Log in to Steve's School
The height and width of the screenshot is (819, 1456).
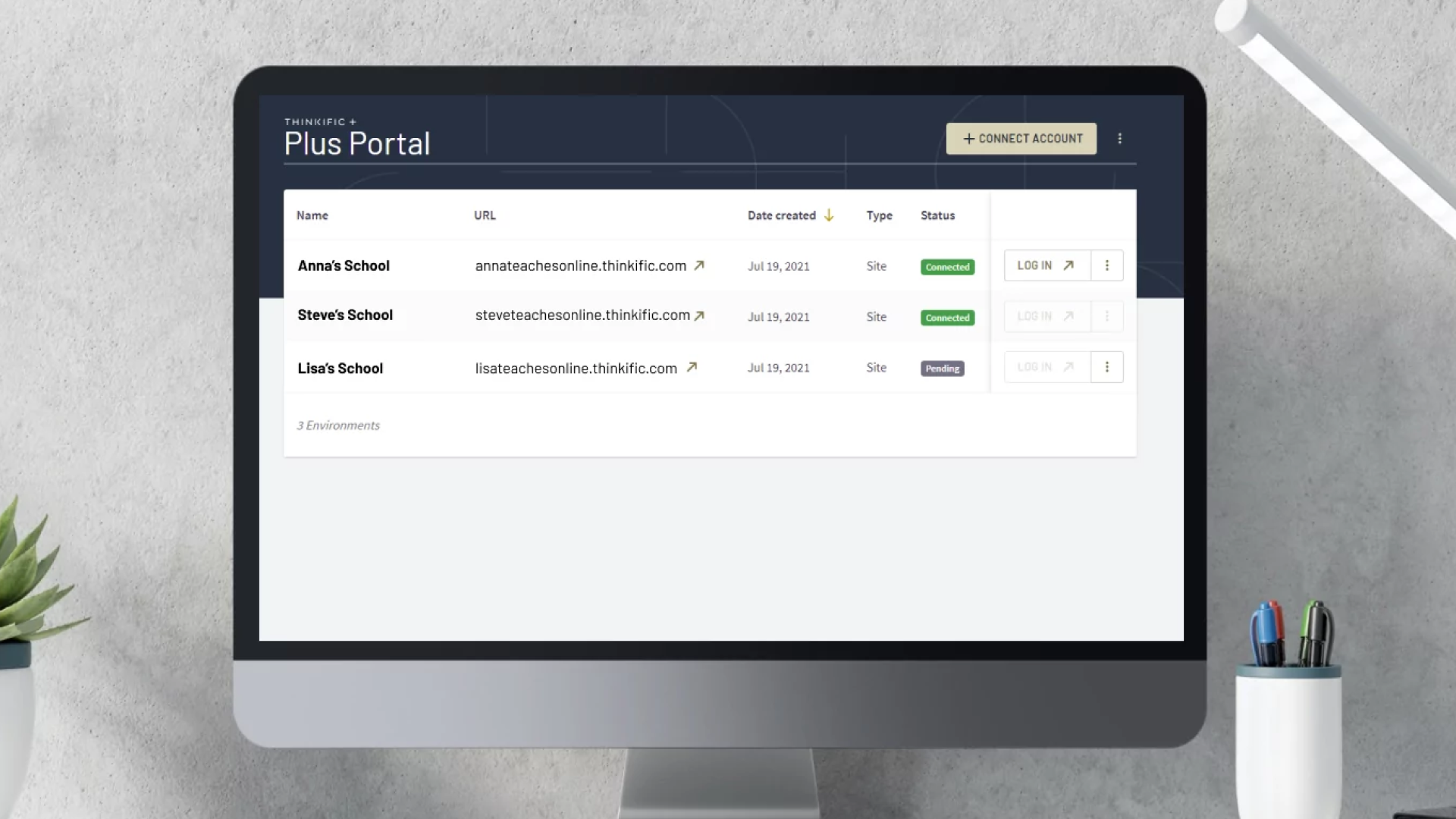[x=1047, y=316]
